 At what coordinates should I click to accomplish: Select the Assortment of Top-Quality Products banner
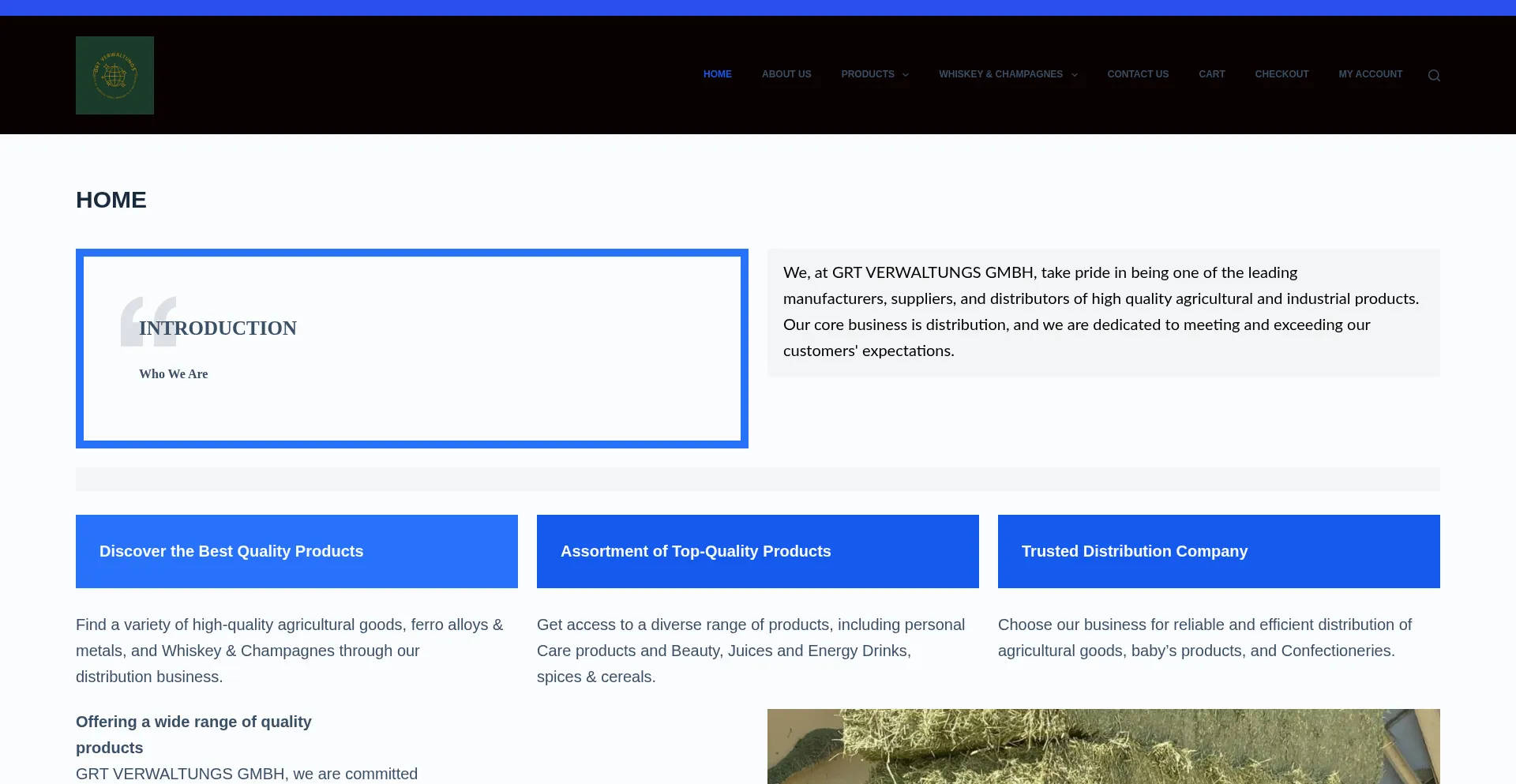758,551
